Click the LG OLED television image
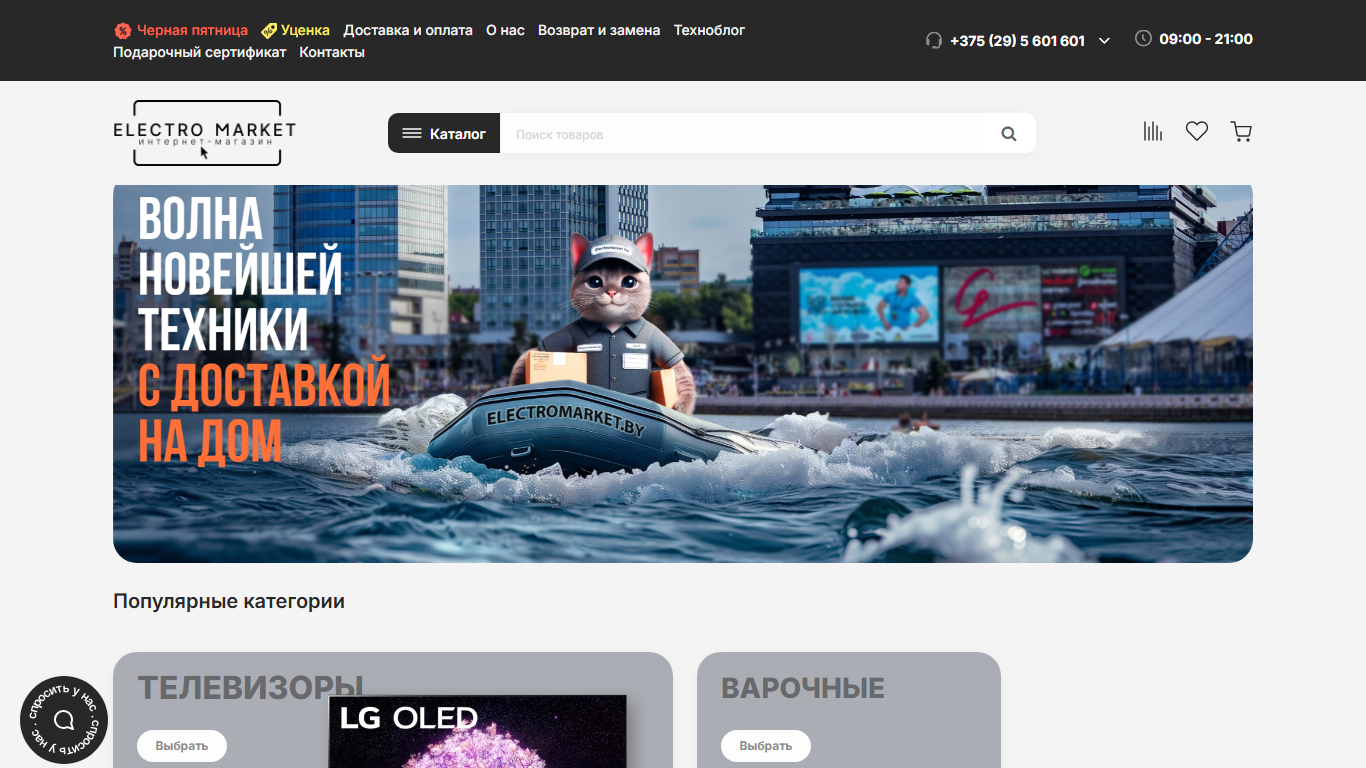 478,731
